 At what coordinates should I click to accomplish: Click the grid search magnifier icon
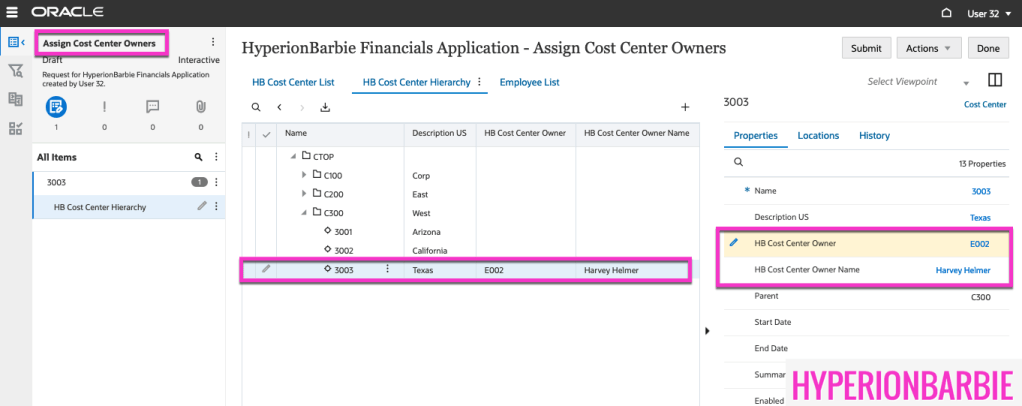[255, 107]
